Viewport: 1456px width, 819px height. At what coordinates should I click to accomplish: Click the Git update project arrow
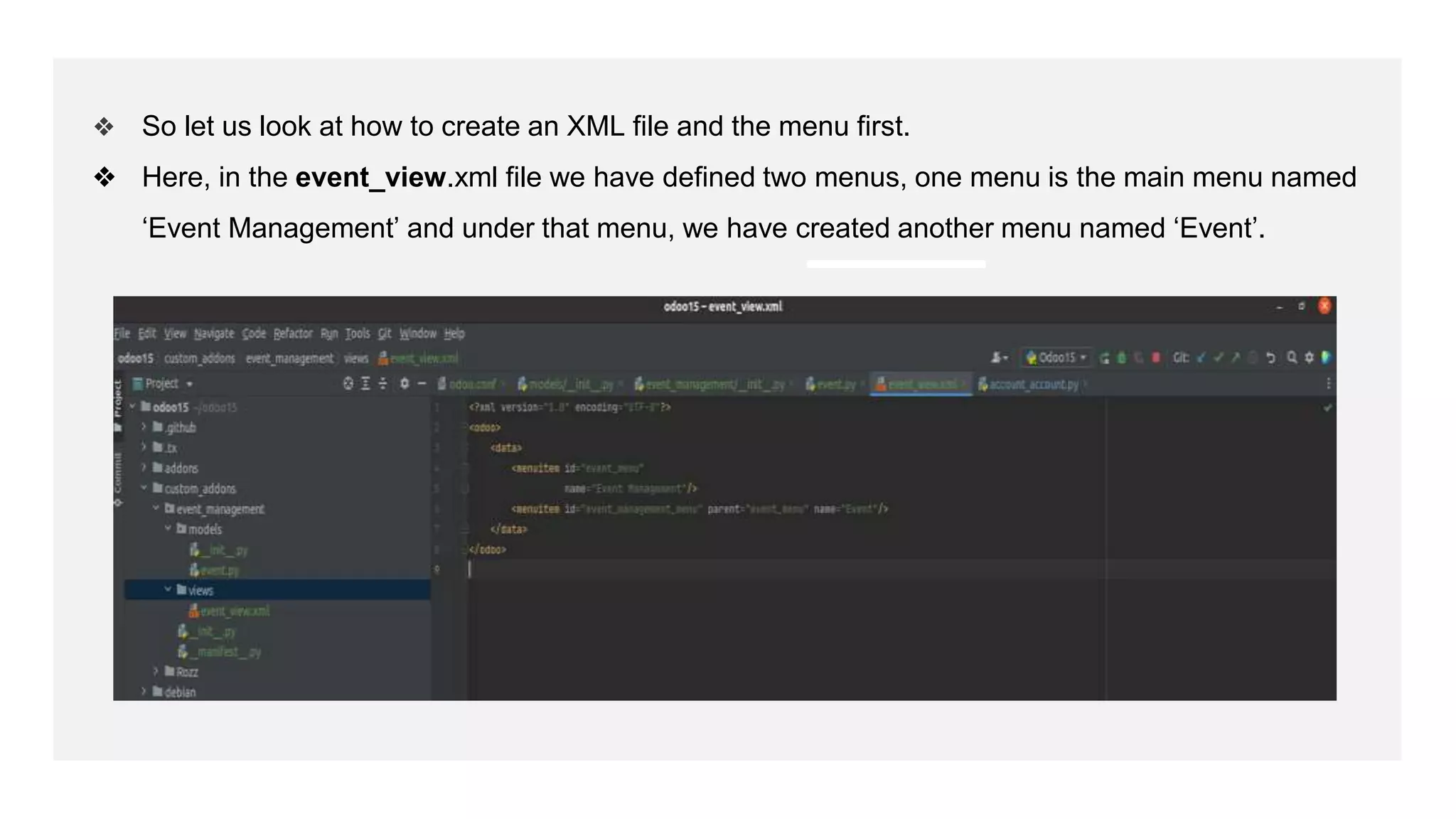pyautogui.click(x=1201, y=358)
